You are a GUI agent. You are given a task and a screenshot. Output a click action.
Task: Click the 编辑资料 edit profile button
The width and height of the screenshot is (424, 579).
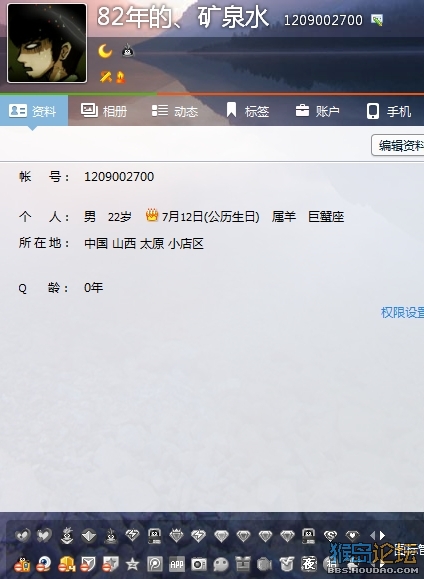[x=398, y=145]
